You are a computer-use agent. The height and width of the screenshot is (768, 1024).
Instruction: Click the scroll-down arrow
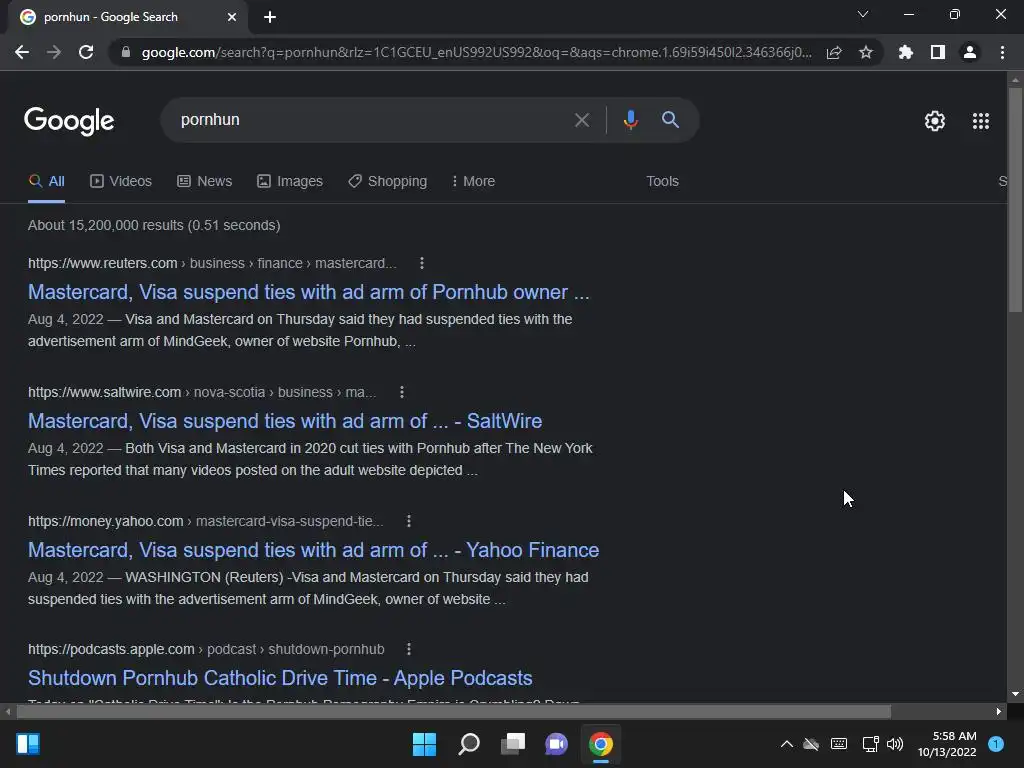coord(1015,694)
